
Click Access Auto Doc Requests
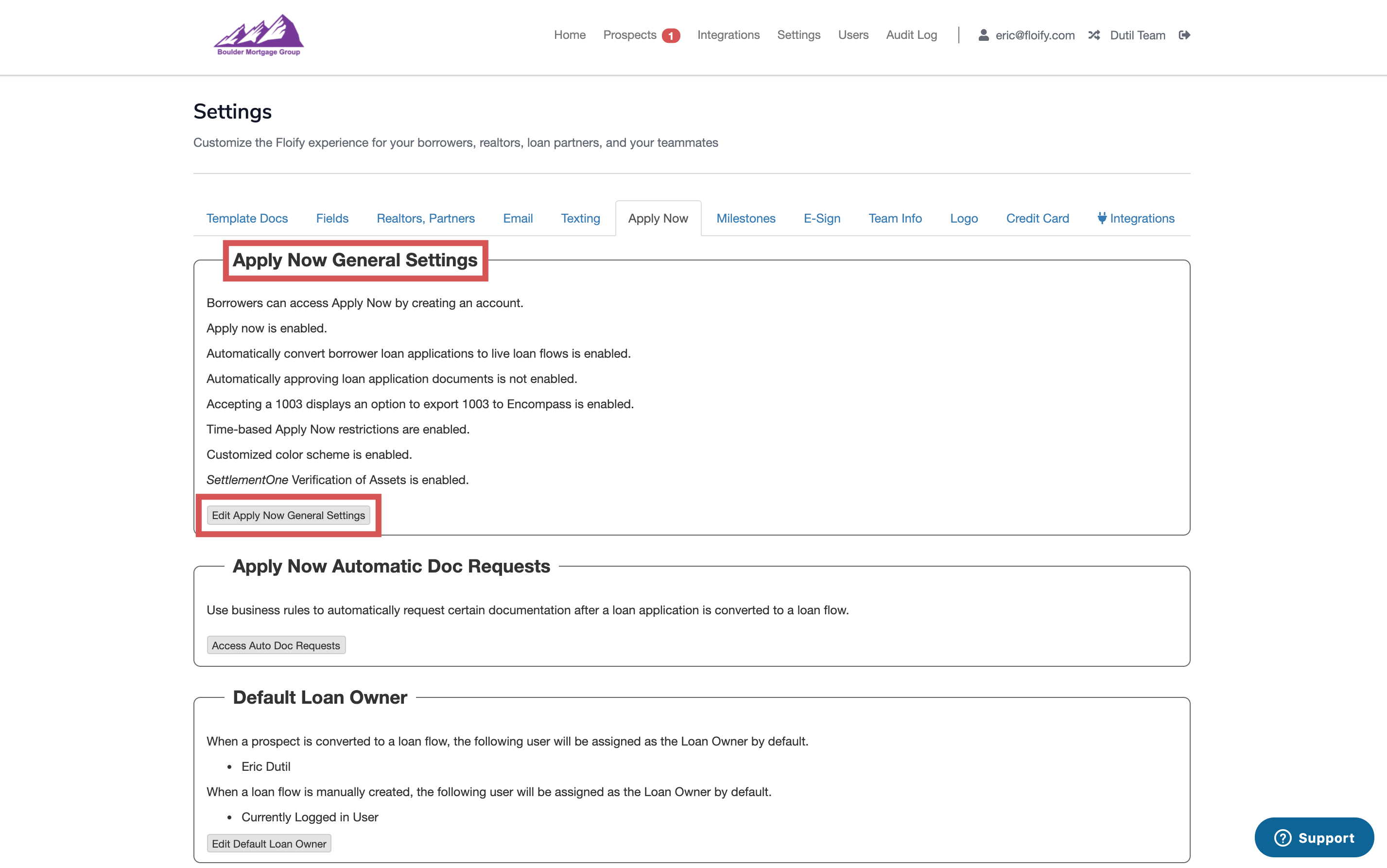click(276, 645)
